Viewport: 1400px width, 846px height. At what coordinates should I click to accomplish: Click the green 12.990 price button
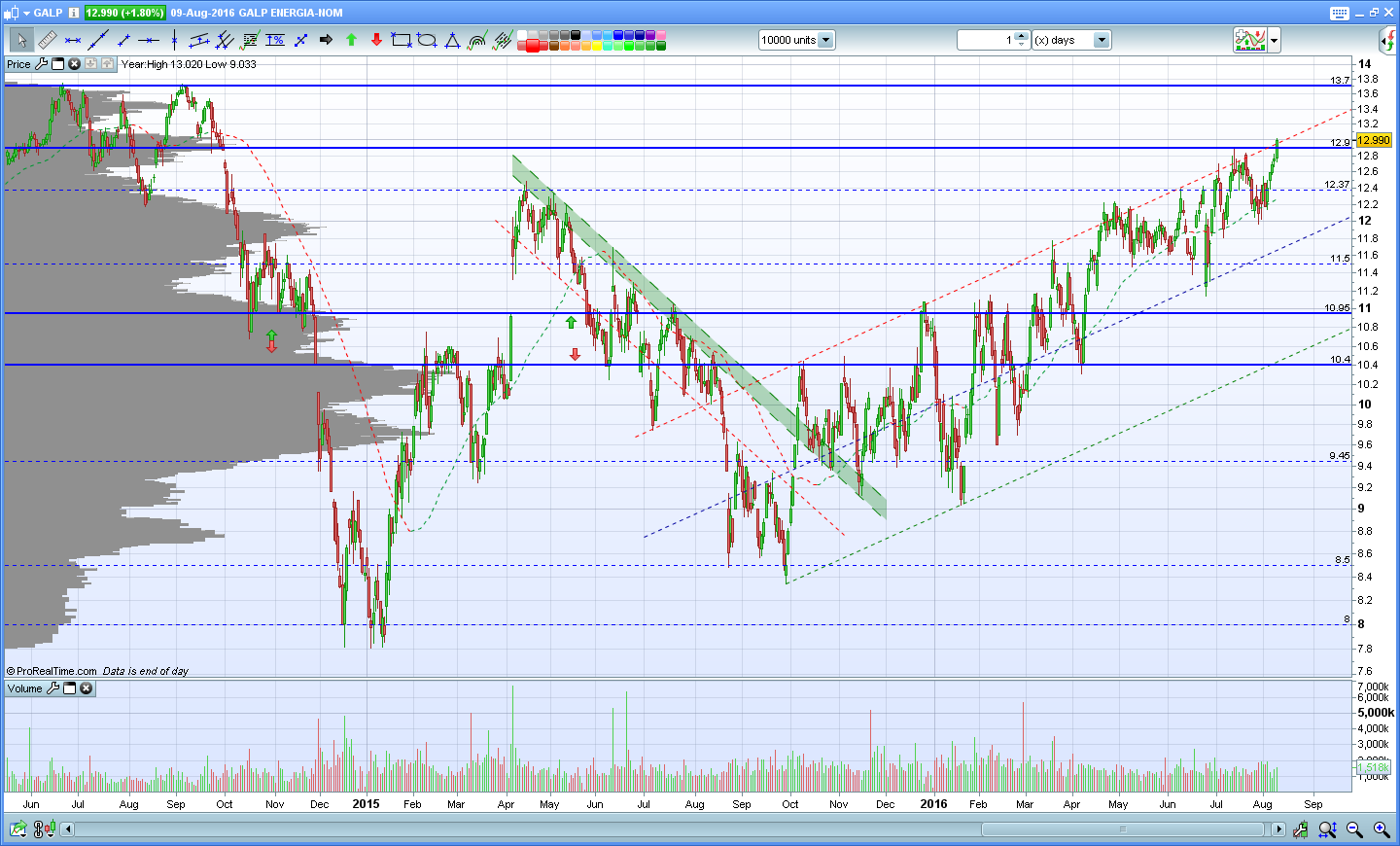coord(124,13)
